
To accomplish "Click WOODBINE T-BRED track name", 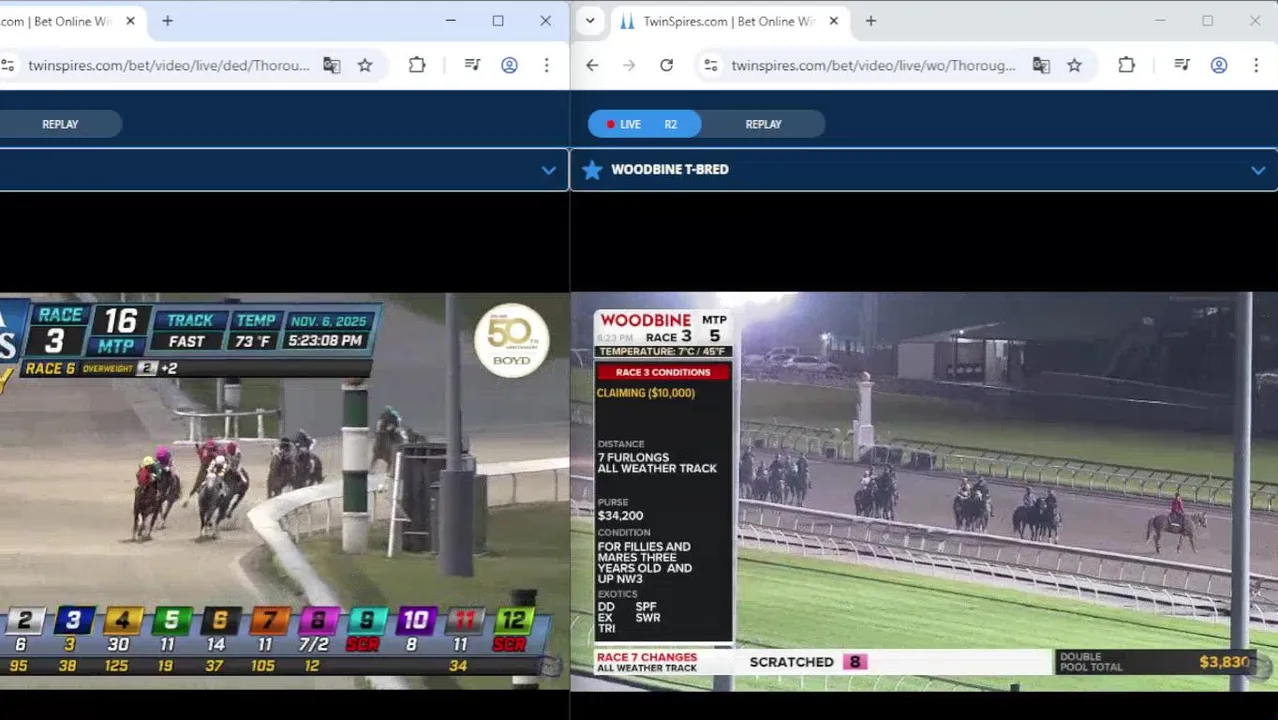I will (669, 170).
